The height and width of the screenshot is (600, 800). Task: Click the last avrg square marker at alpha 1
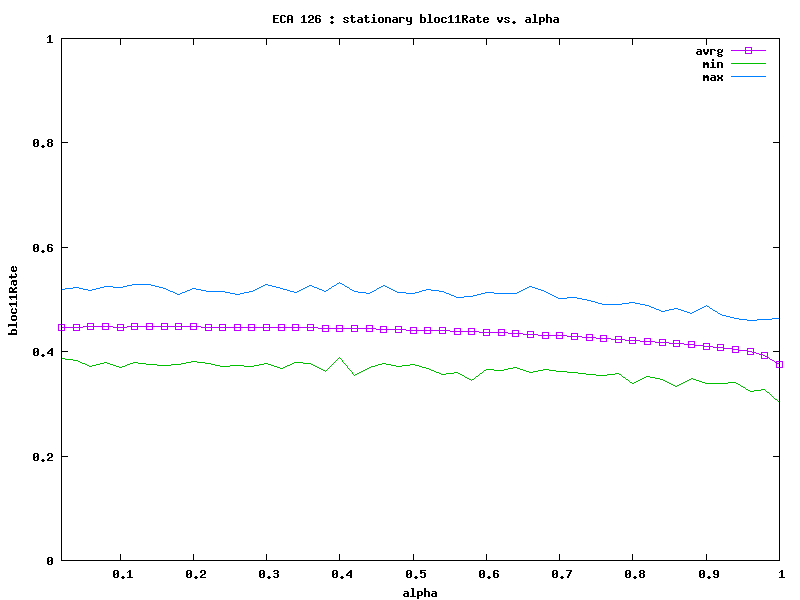779,364
